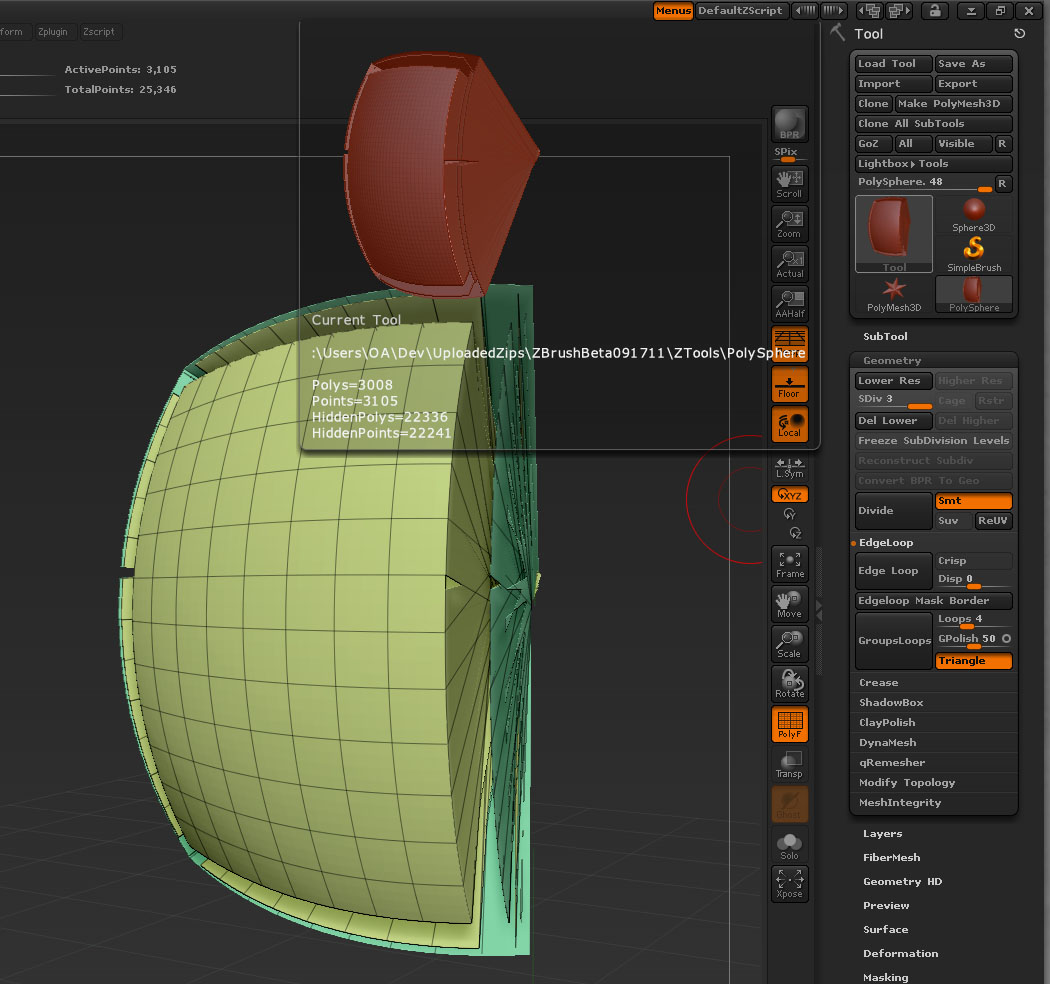The width and height of the screenshot is (1050, 984).
Task: Click the Xpose icon
Action: click(x=790, y=884)
